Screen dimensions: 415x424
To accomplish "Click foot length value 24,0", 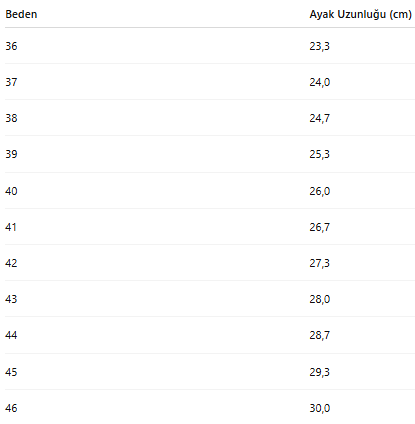I will click(320, 82).
